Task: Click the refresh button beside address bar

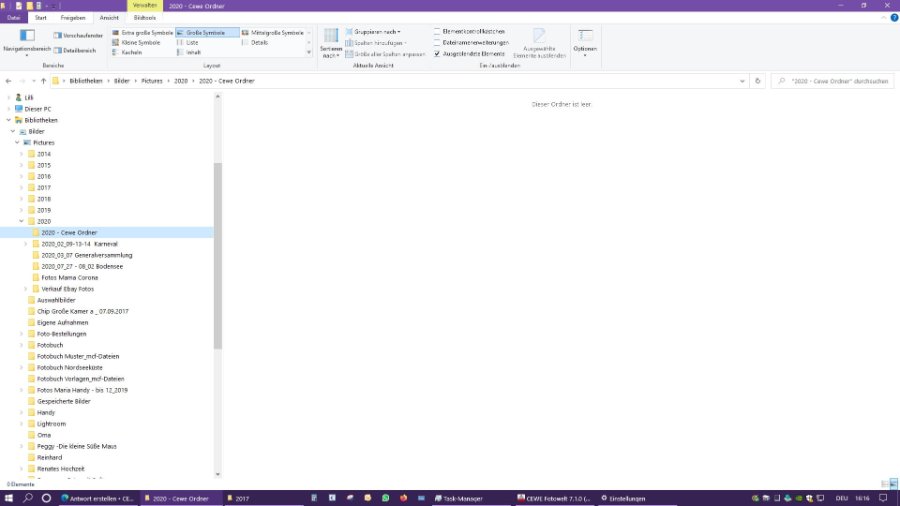Action: pos(758,80)
